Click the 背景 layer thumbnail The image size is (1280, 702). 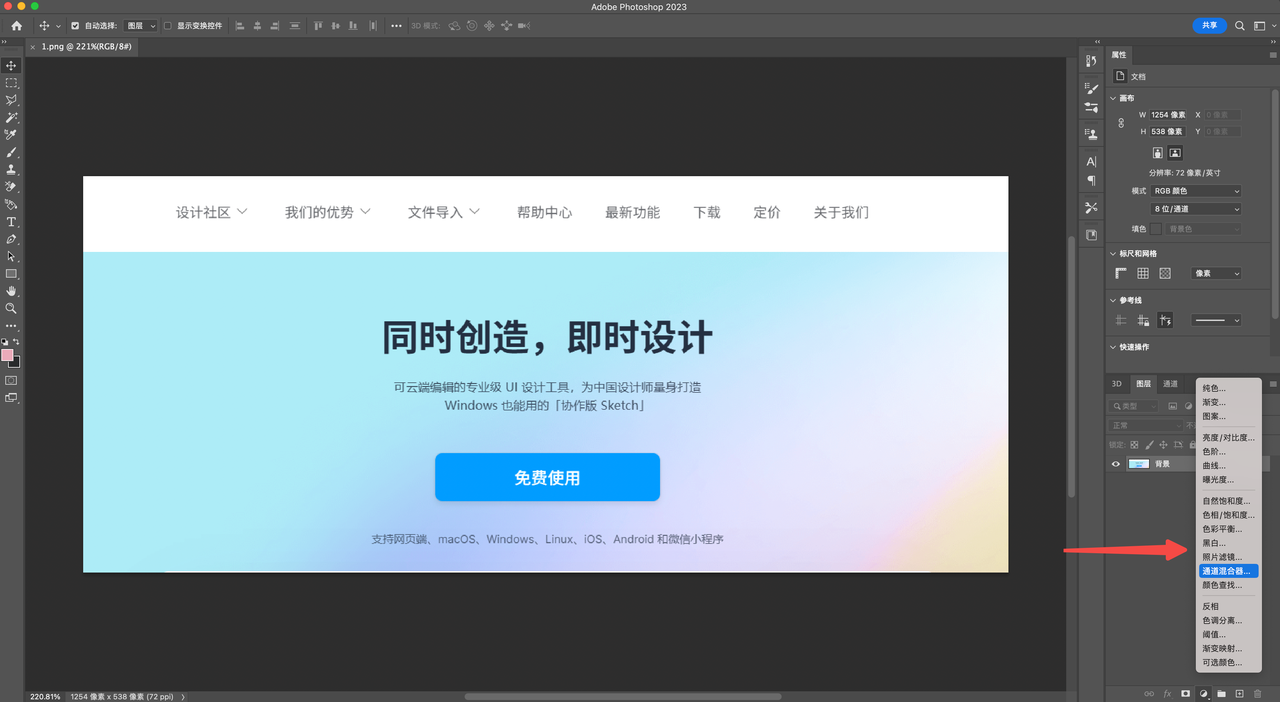[x=1138, y=464]
